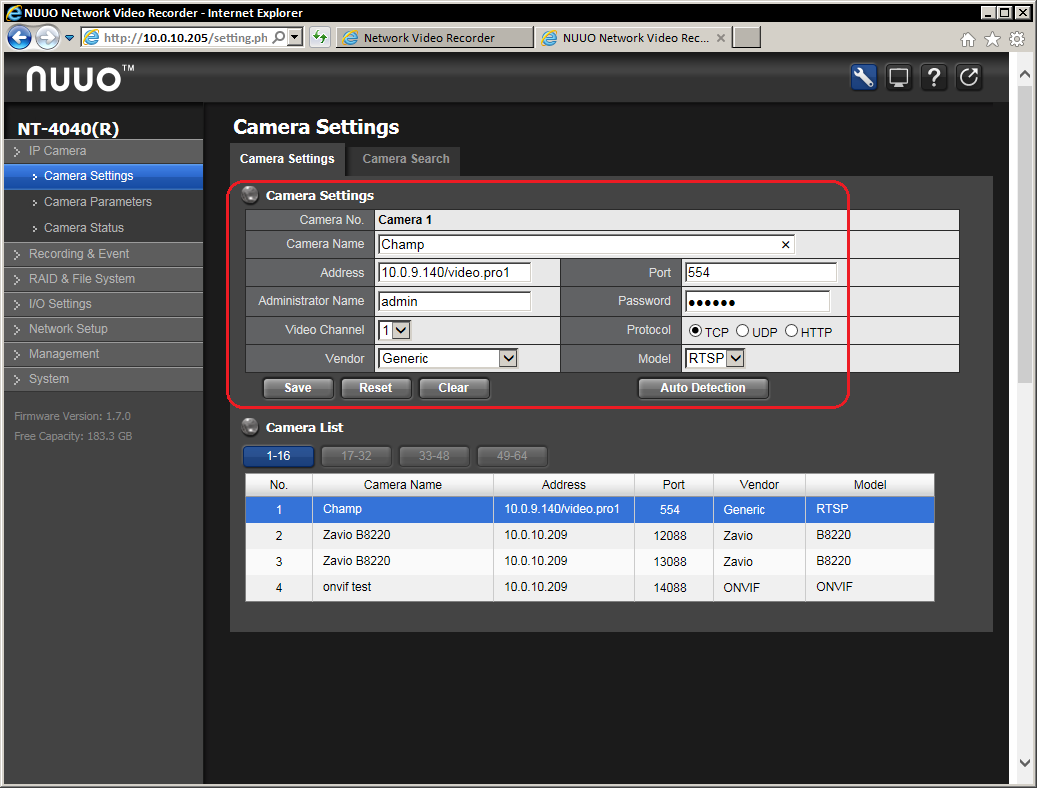1037x788 pixels.
Task: Click the Save button
Action: coord(297,388)
